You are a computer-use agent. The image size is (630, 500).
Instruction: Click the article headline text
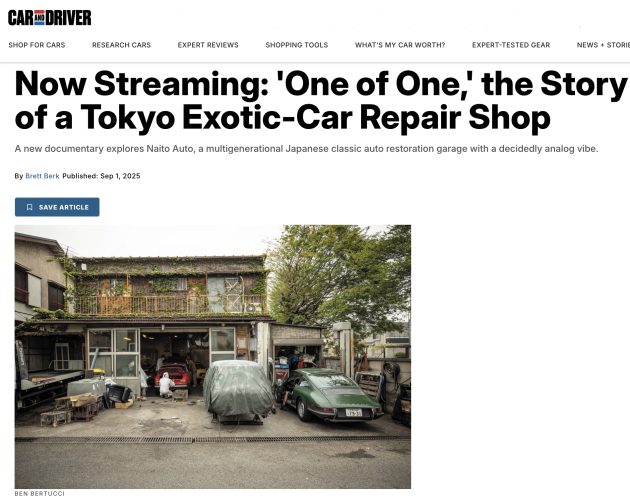(321, 100)
